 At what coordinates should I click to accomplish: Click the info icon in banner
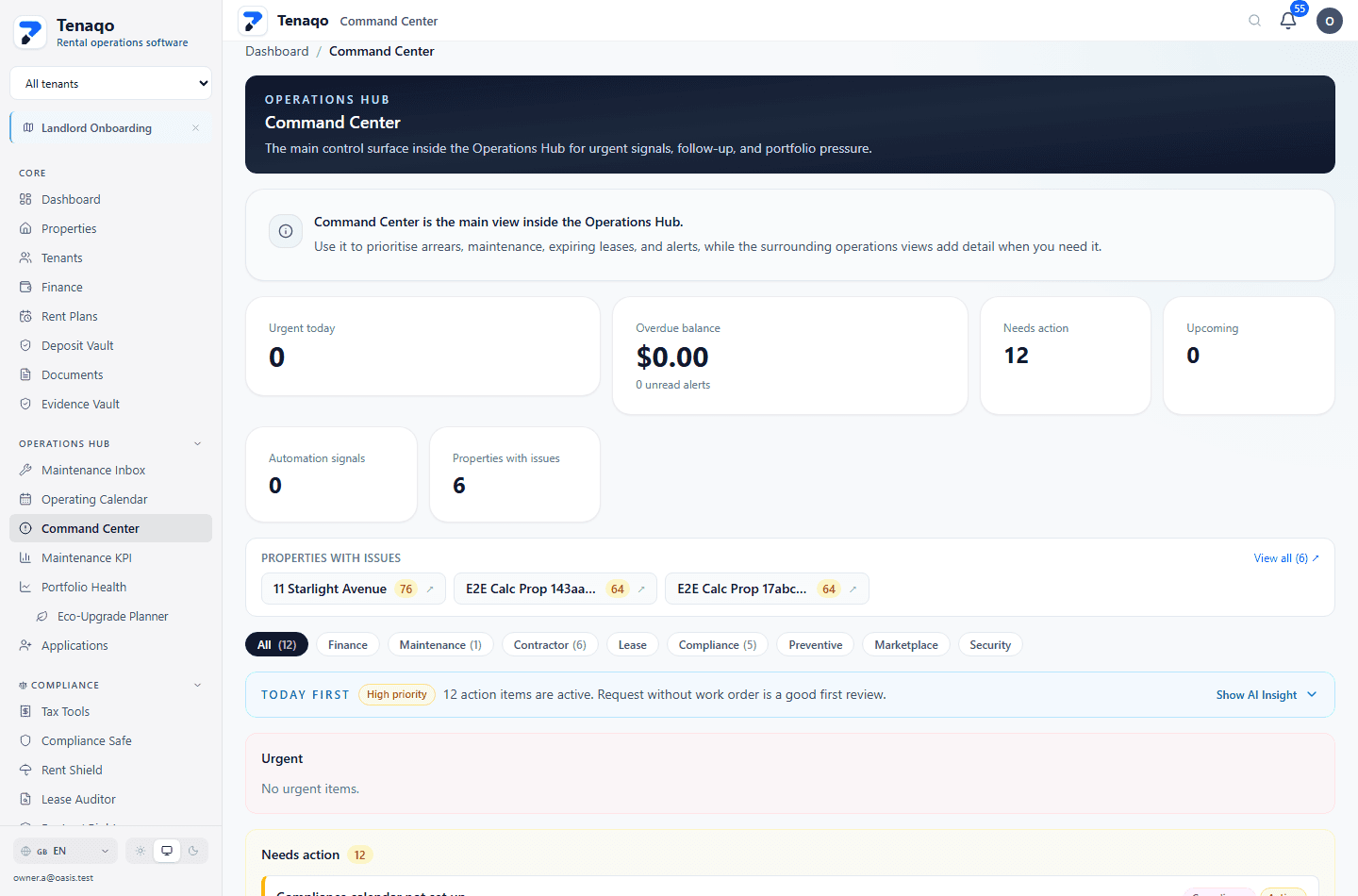coord(286,231)
